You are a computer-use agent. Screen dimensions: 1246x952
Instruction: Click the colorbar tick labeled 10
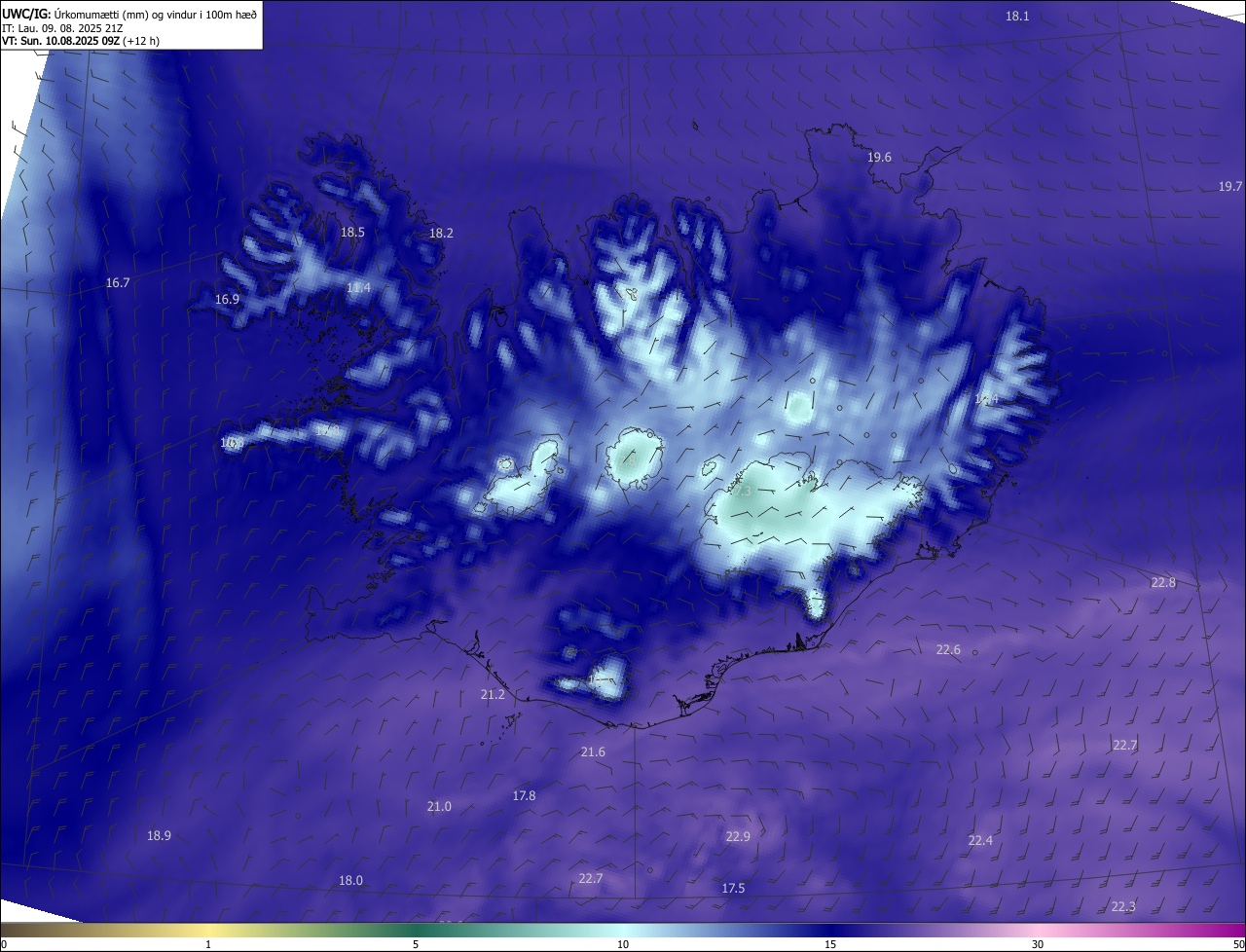tap(623, 944)
